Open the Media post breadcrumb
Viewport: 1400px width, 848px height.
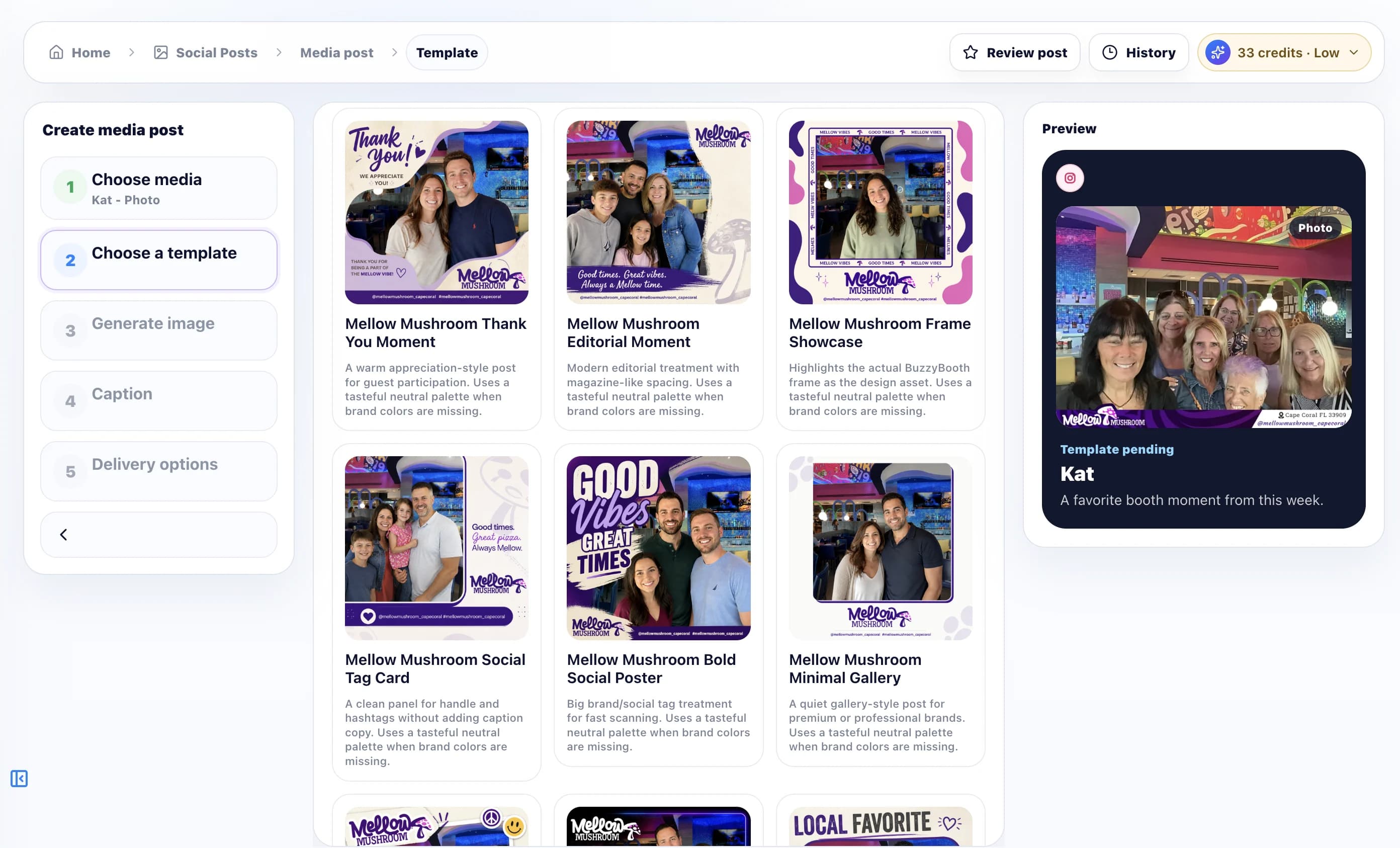[x=336, y=52]
